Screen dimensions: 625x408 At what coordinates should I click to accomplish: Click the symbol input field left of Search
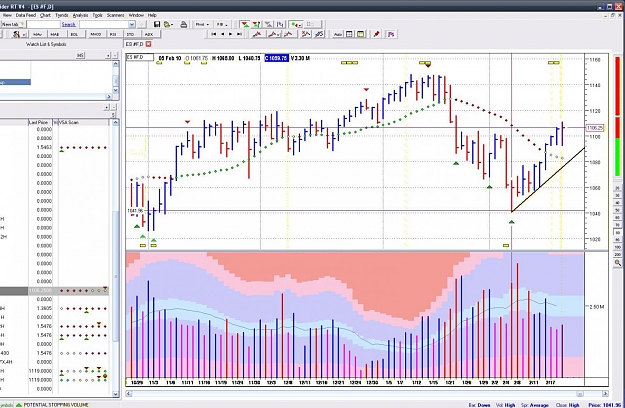tap(43, 25)
